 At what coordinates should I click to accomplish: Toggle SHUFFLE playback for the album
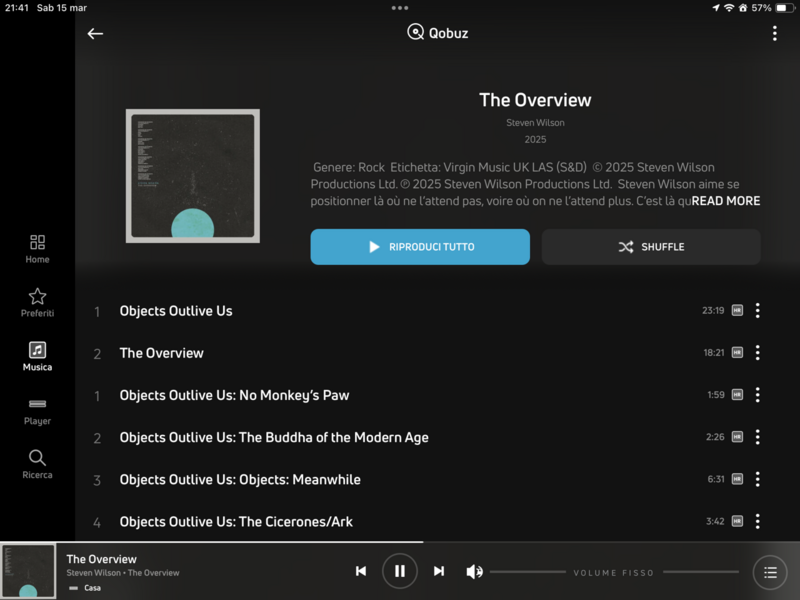(651, 247)
